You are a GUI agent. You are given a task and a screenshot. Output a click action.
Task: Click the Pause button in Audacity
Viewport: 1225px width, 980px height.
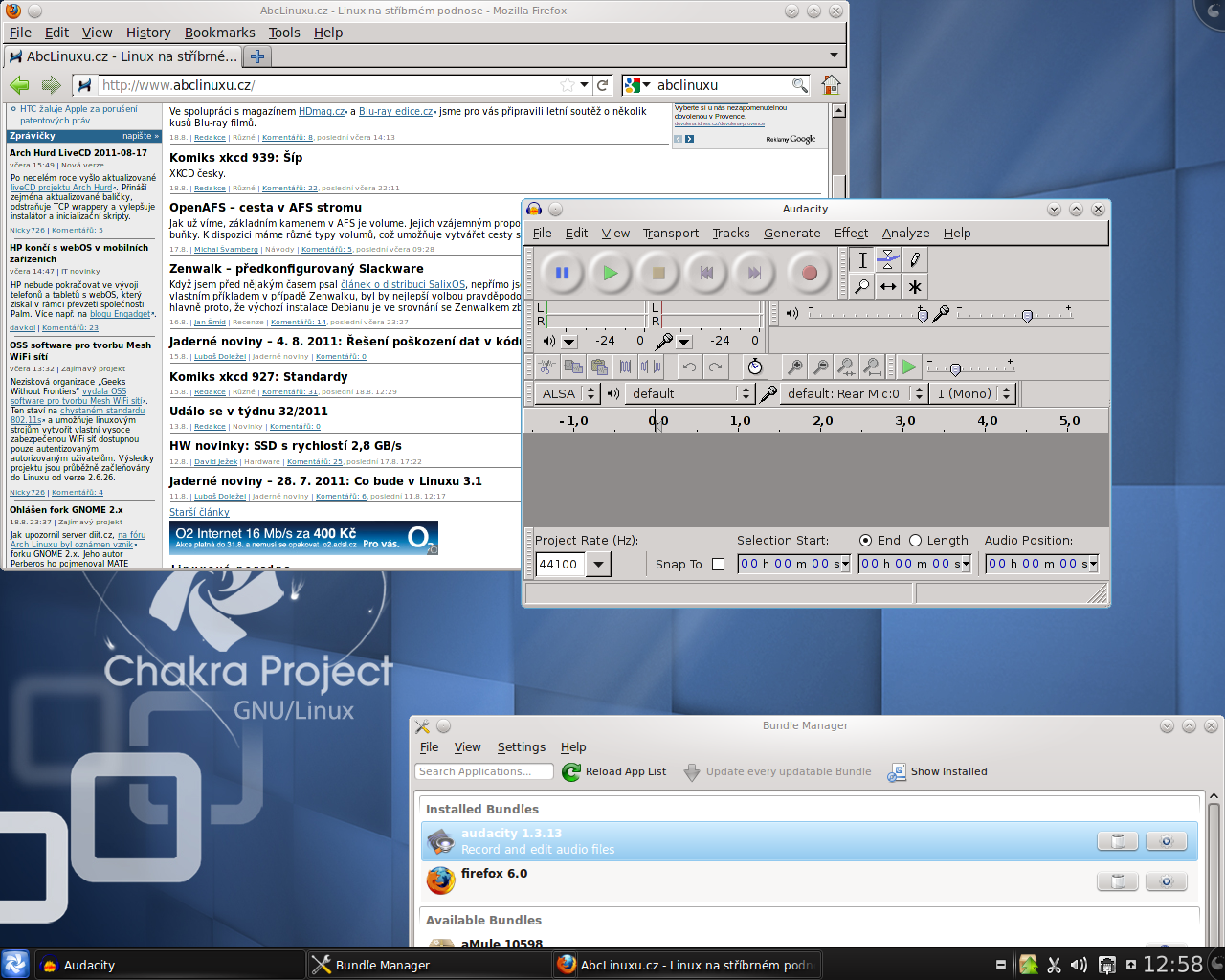562,273
